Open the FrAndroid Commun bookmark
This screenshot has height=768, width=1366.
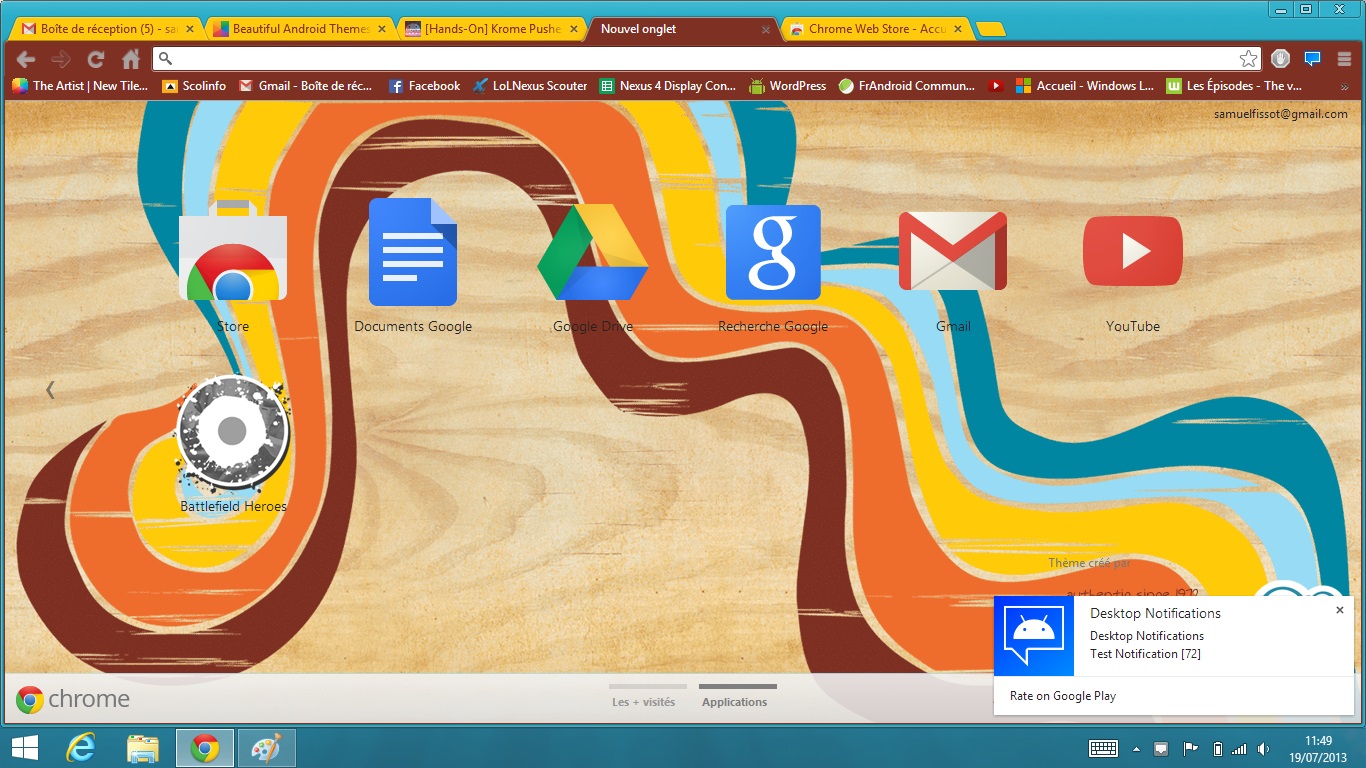click(906, 86)
